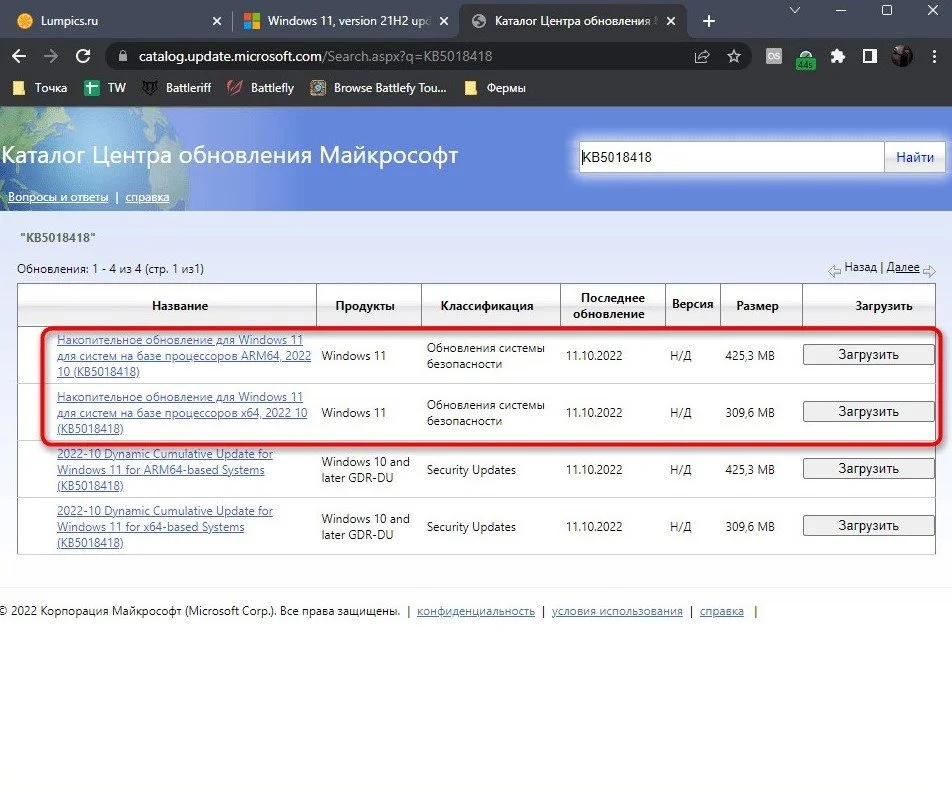Open the Вопросы и ответы link
The height and width of the screenshot is (789, 952).
(x=58, y=197)
